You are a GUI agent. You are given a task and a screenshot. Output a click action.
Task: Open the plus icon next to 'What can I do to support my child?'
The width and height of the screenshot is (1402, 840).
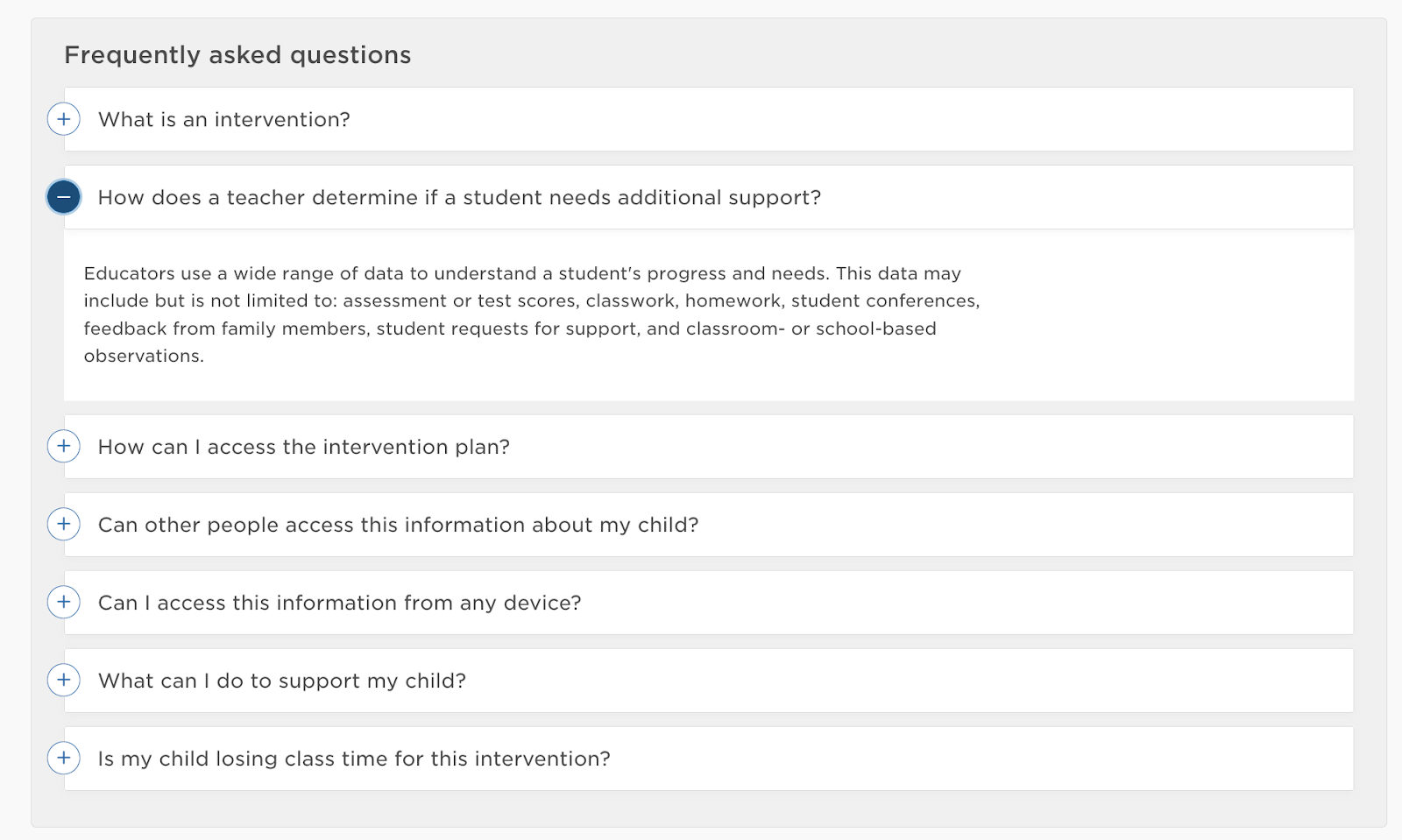[x=64, y=680]
